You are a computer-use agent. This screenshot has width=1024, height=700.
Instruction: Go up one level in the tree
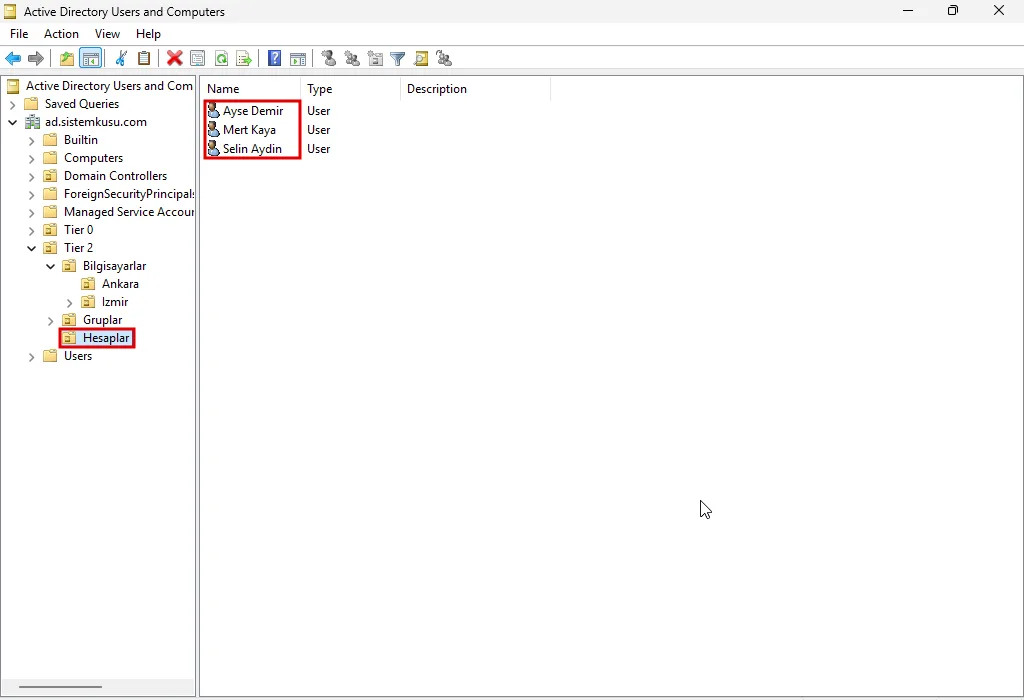[67, 59]
